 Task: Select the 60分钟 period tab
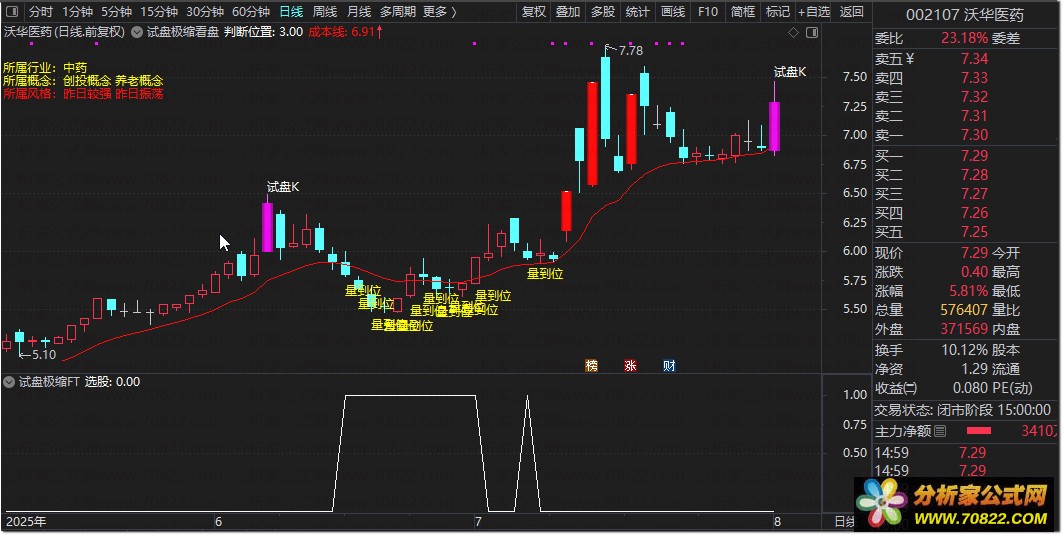[251, 12]
